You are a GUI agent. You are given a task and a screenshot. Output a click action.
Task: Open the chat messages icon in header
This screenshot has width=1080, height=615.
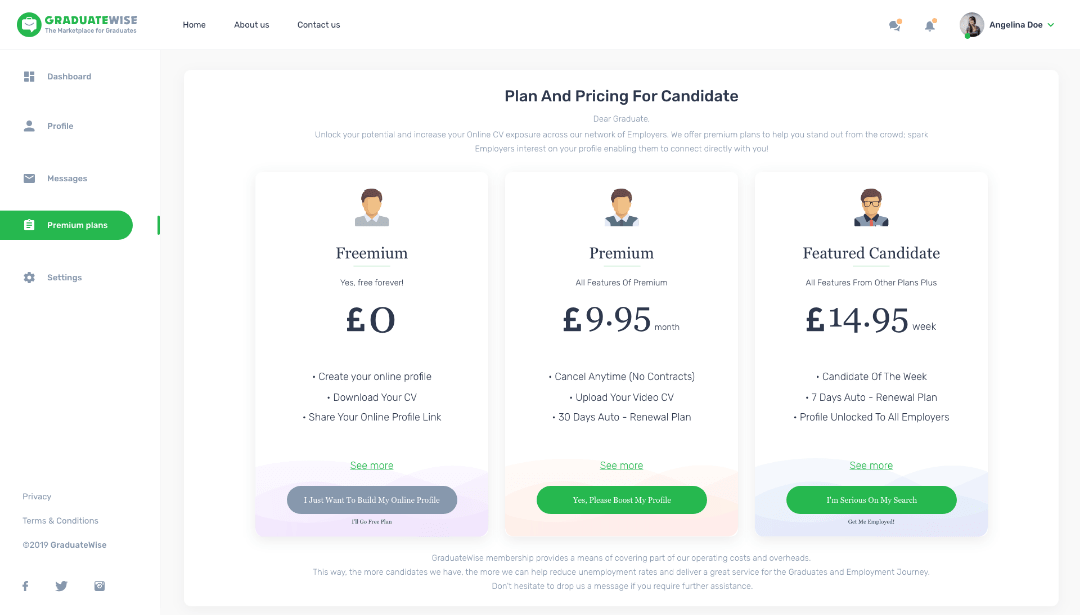pos(895,25)
